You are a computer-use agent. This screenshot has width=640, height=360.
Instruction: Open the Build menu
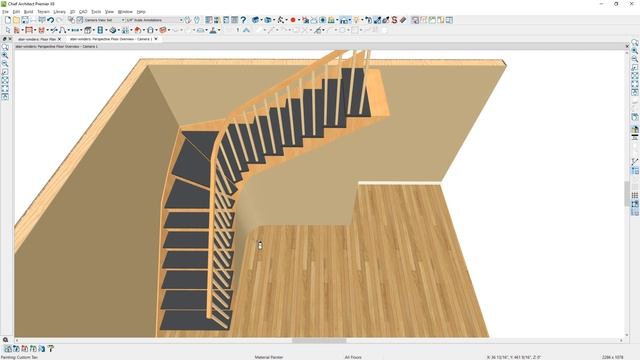29,12
